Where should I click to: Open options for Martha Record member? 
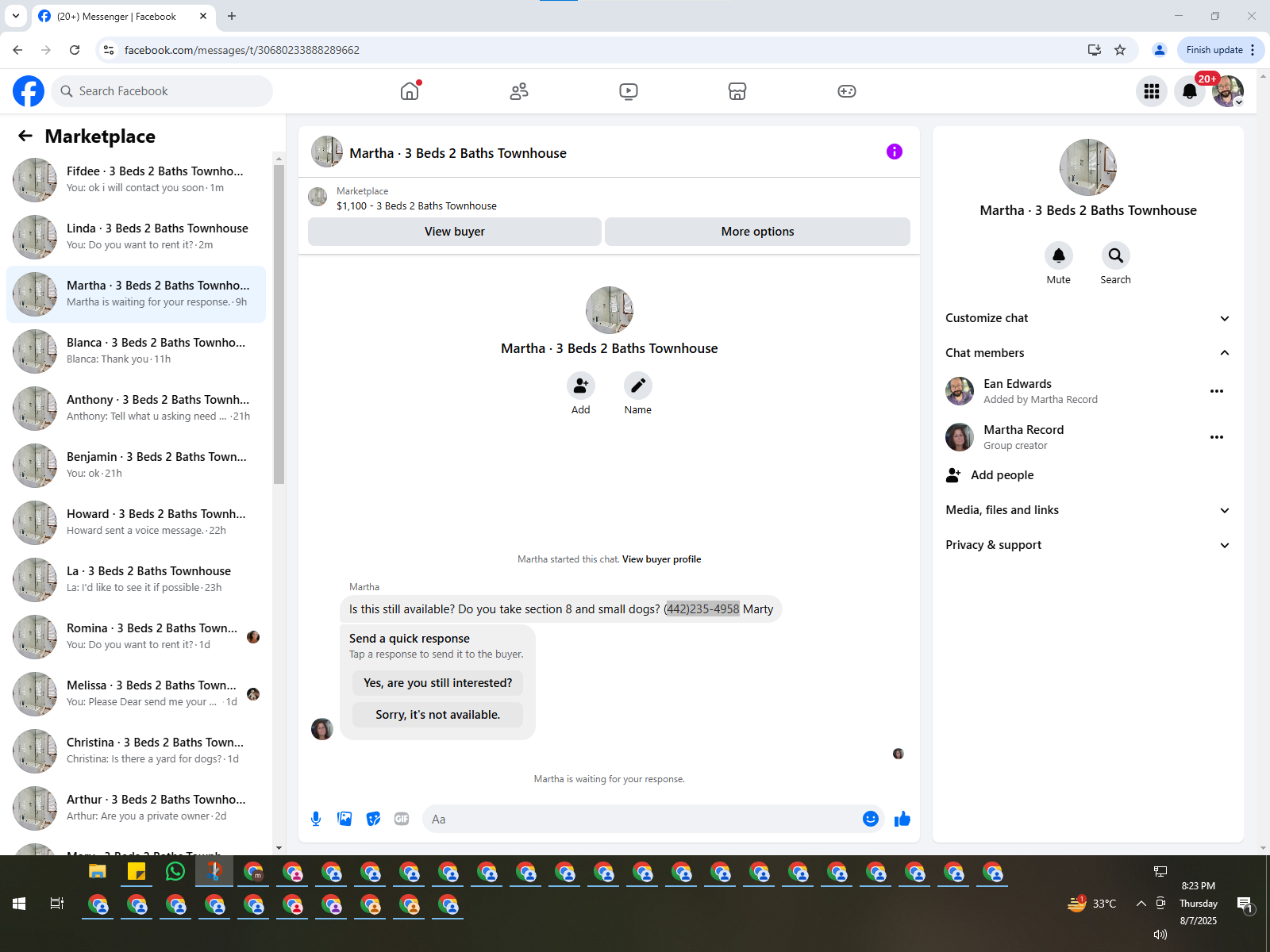(1217, 437)
